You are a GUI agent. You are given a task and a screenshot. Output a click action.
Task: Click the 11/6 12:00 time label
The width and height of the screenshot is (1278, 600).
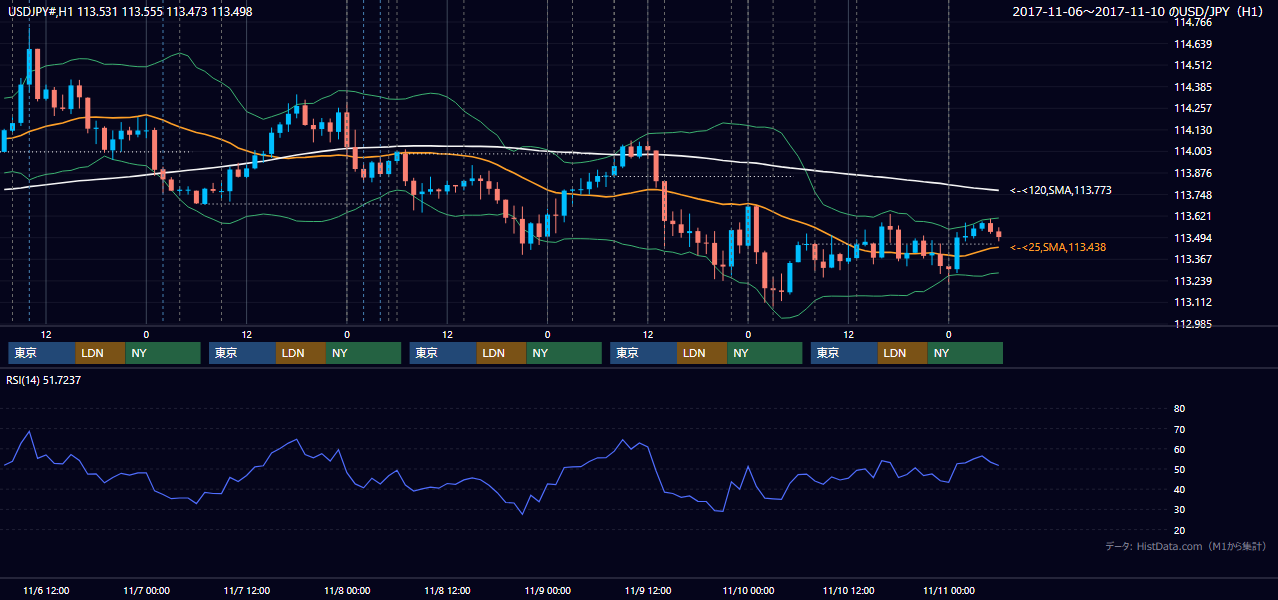(x=46, y=590)
